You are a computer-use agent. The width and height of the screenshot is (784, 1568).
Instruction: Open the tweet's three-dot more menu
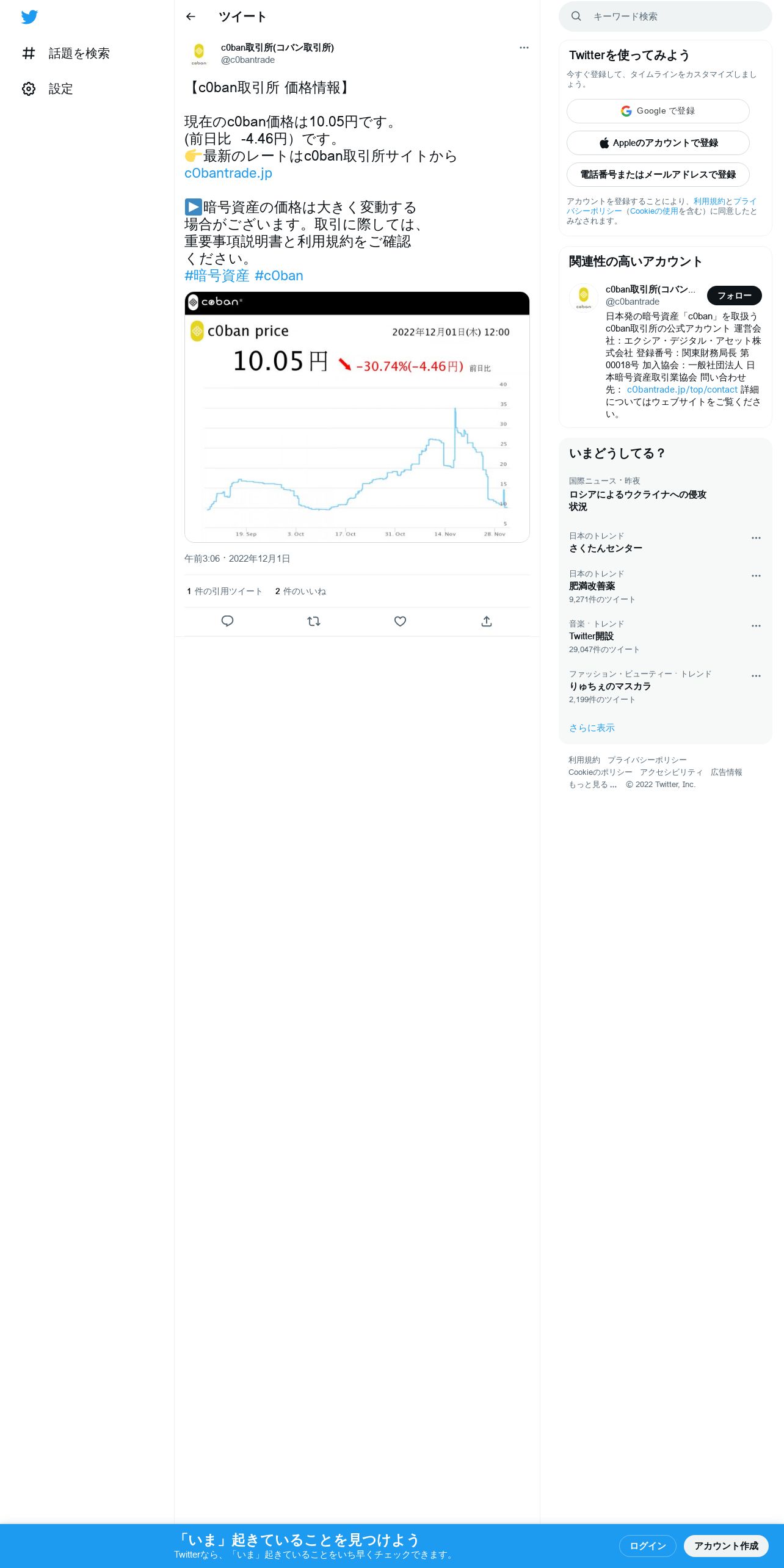(x=524, y=48)
